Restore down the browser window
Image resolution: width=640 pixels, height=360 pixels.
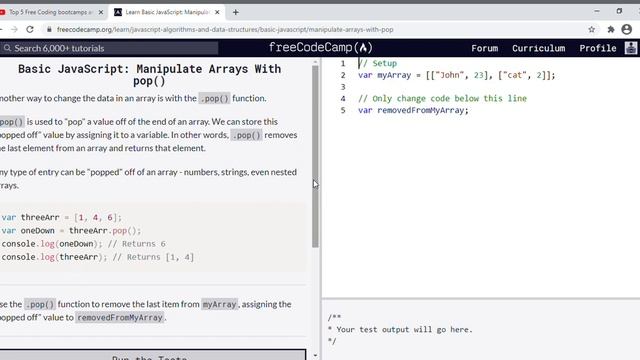pos(619,11)
